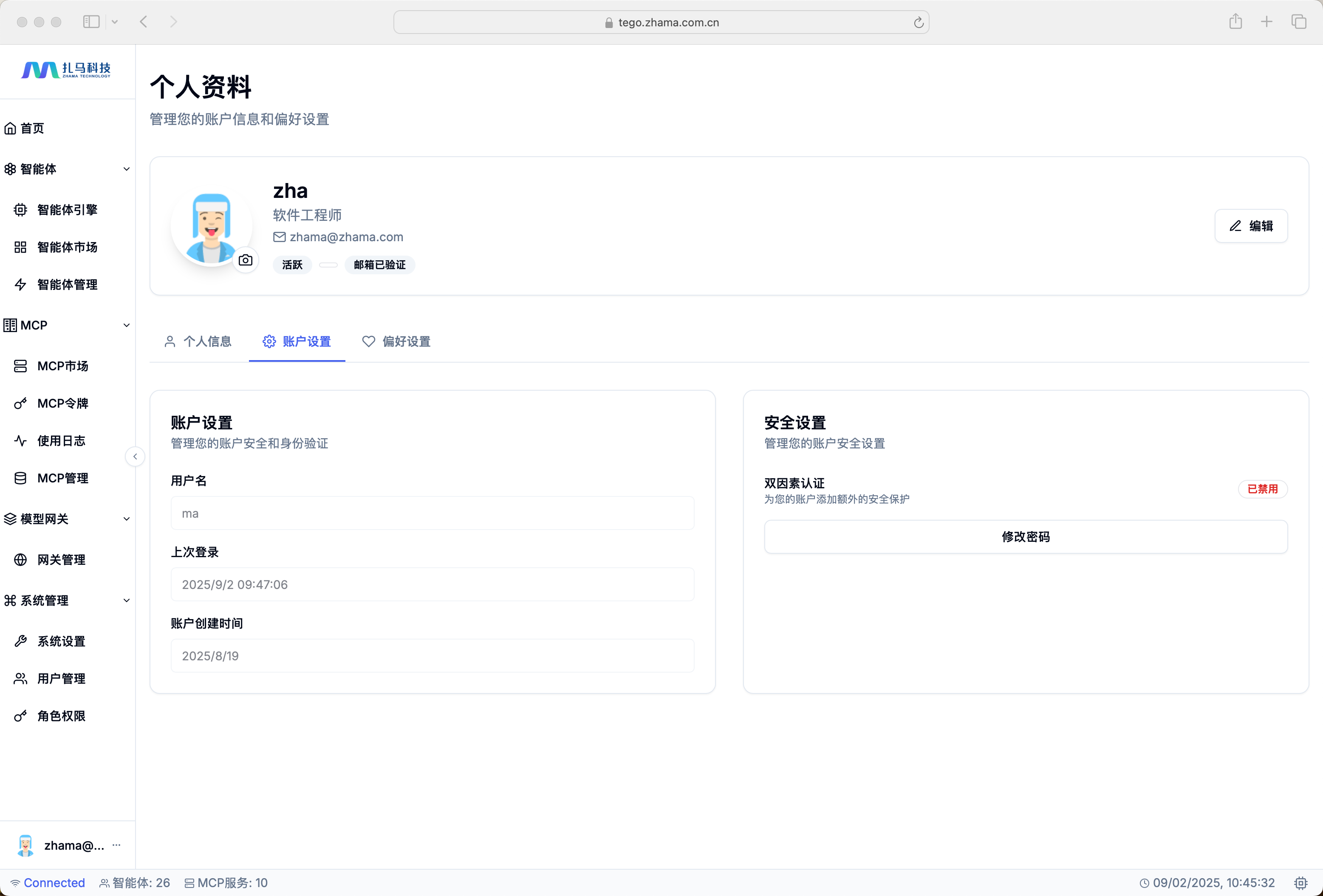Open 网关管理 globe icon item
The image size is (1323, 896).
pos(61,560)
